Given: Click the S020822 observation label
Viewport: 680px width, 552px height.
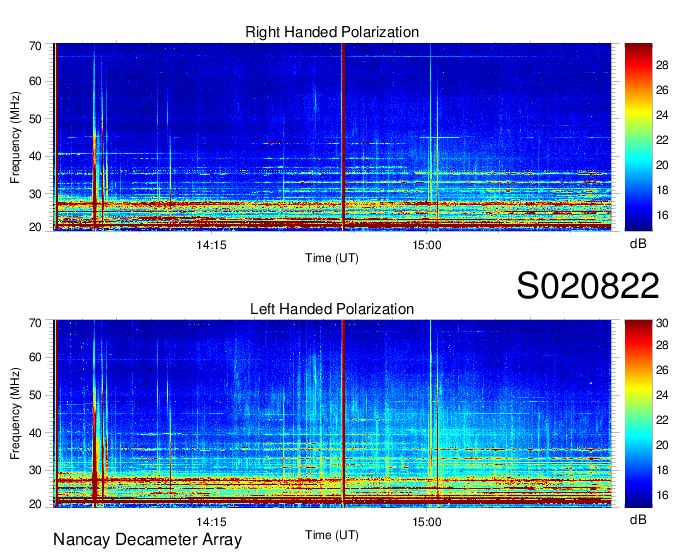Looking at the screenshot, I should 588,286.
